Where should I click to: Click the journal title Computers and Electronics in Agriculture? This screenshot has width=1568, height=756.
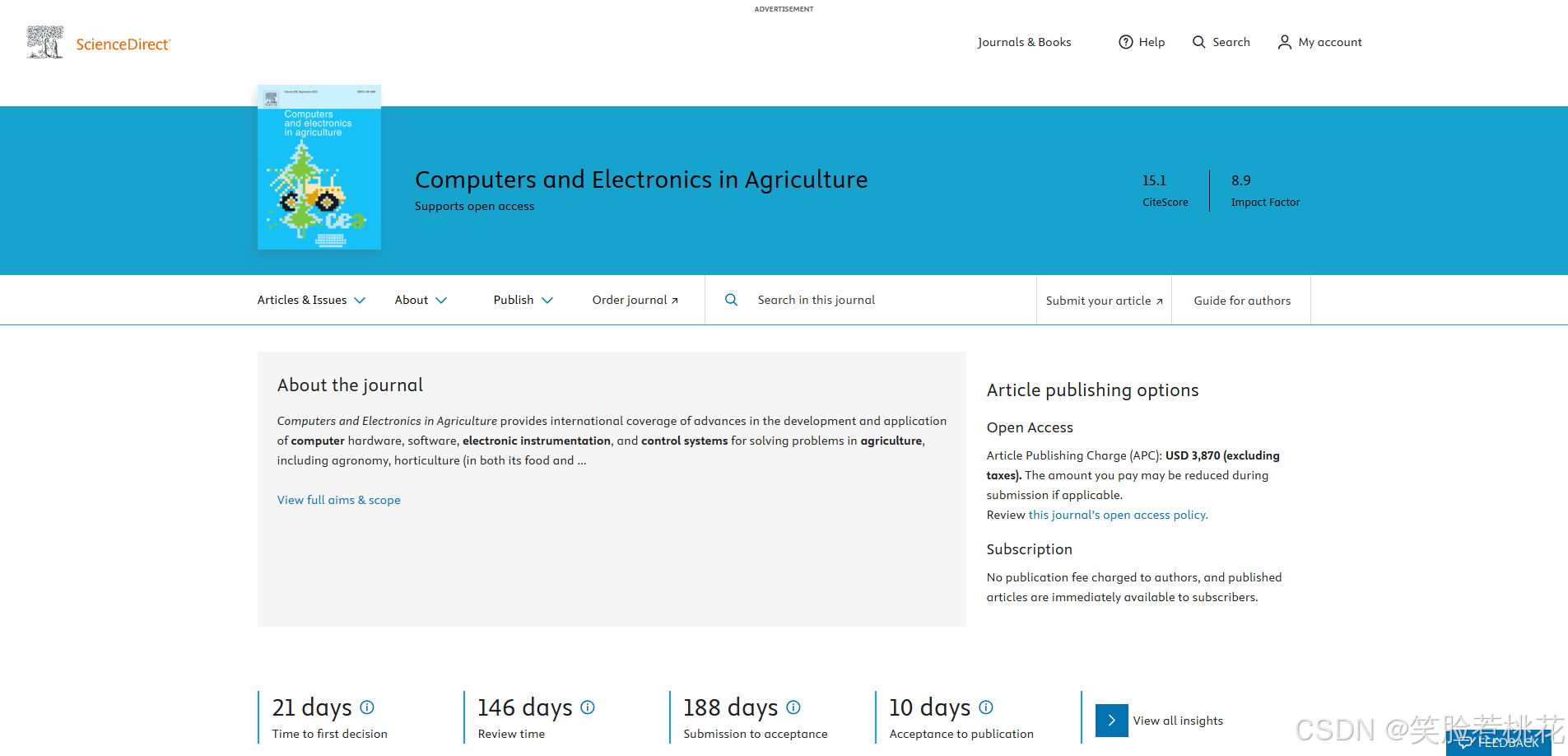pos(641,180)
